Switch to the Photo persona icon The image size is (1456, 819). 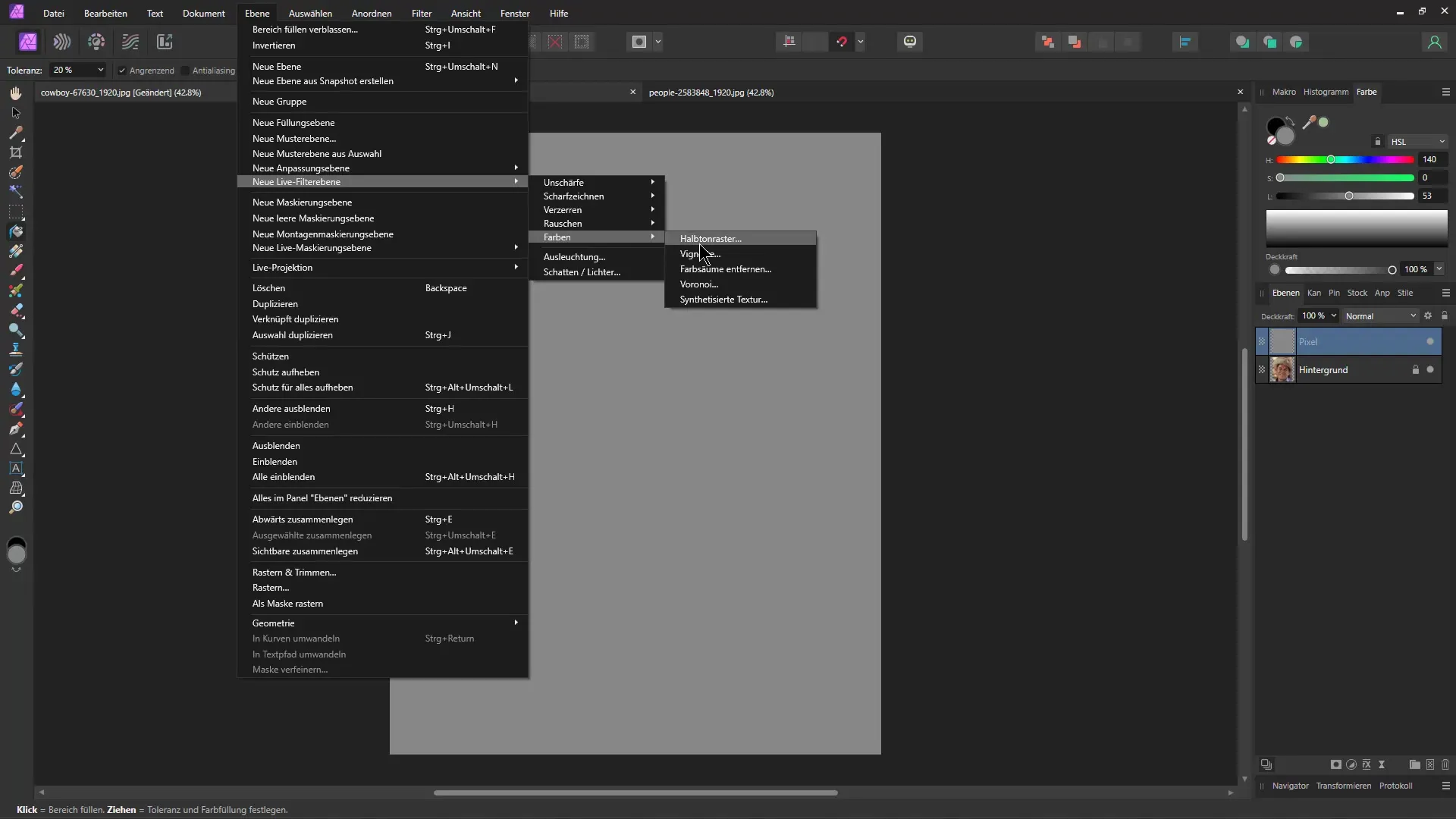[28, 42]
